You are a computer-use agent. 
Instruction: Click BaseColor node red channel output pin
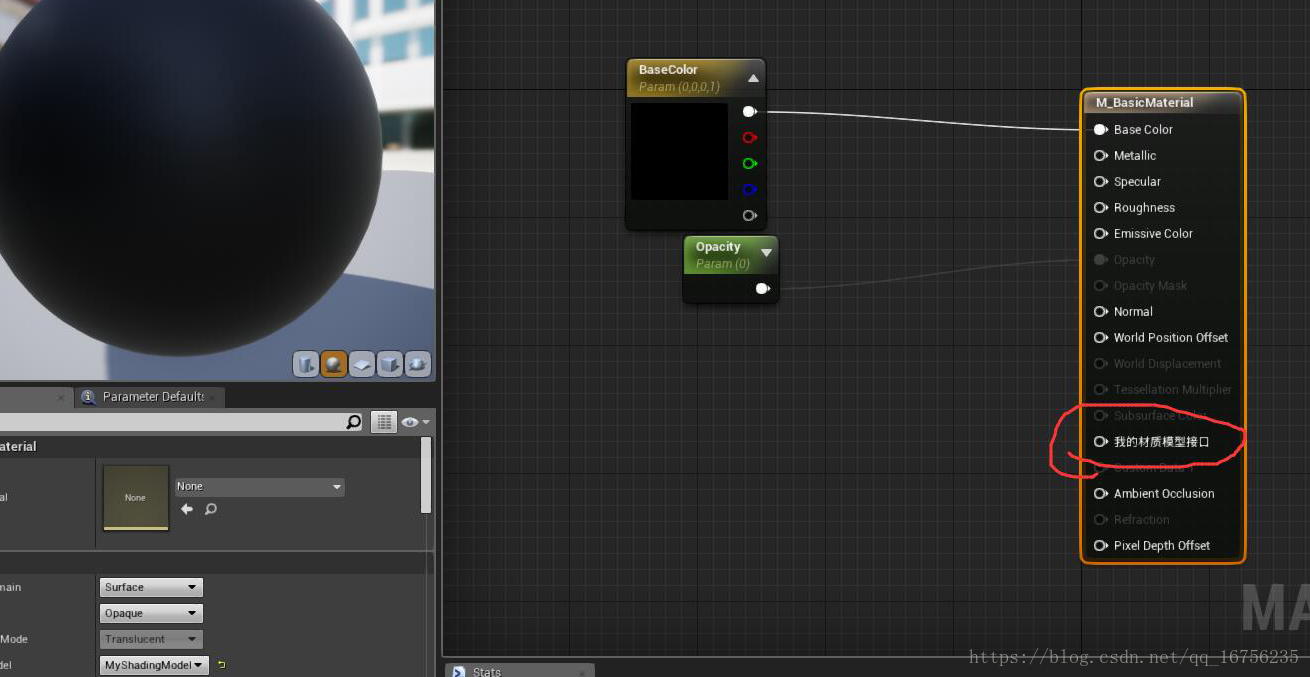point(749,138)
